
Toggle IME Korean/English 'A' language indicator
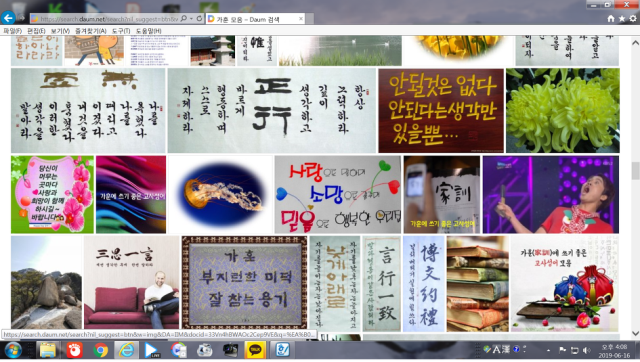[496, 349]
